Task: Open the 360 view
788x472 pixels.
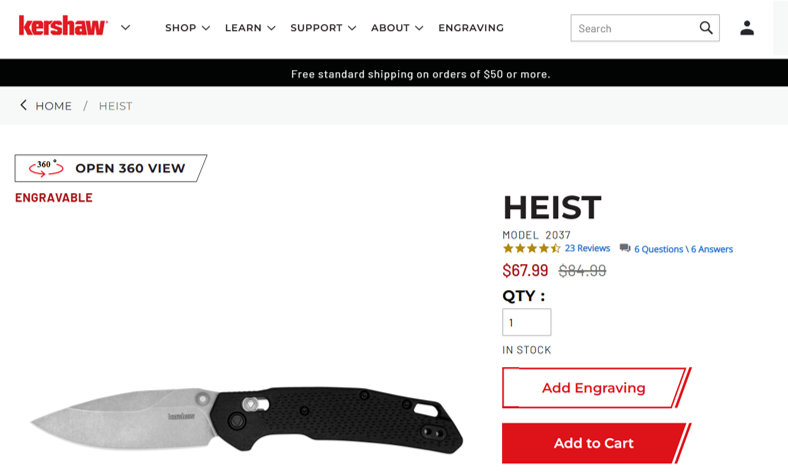Action: click(x=111, y=168)
